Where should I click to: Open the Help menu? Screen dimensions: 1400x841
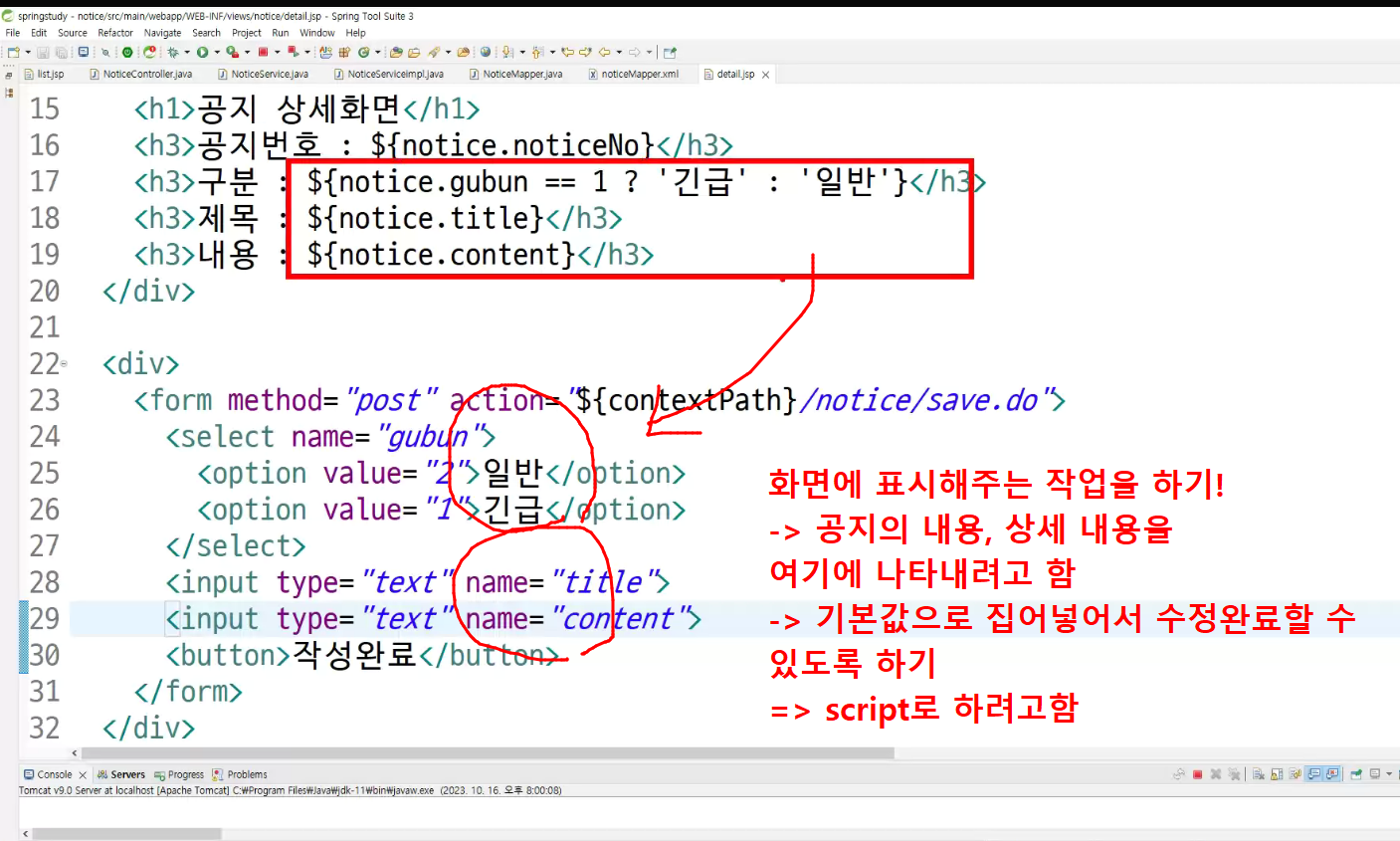point(356,33)
